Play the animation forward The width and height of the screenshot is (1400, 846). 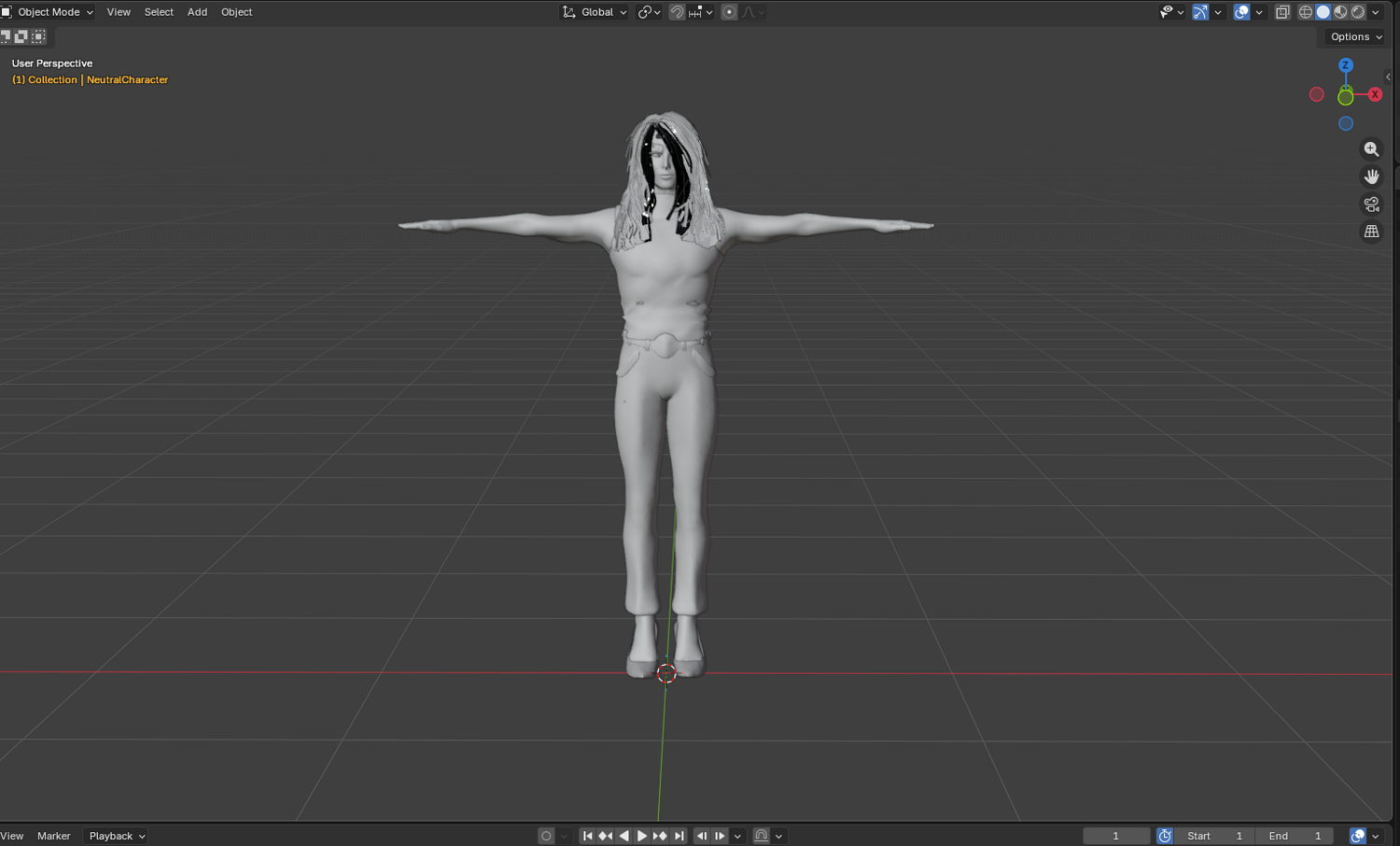pyautogui.click(x=642, y=836)
